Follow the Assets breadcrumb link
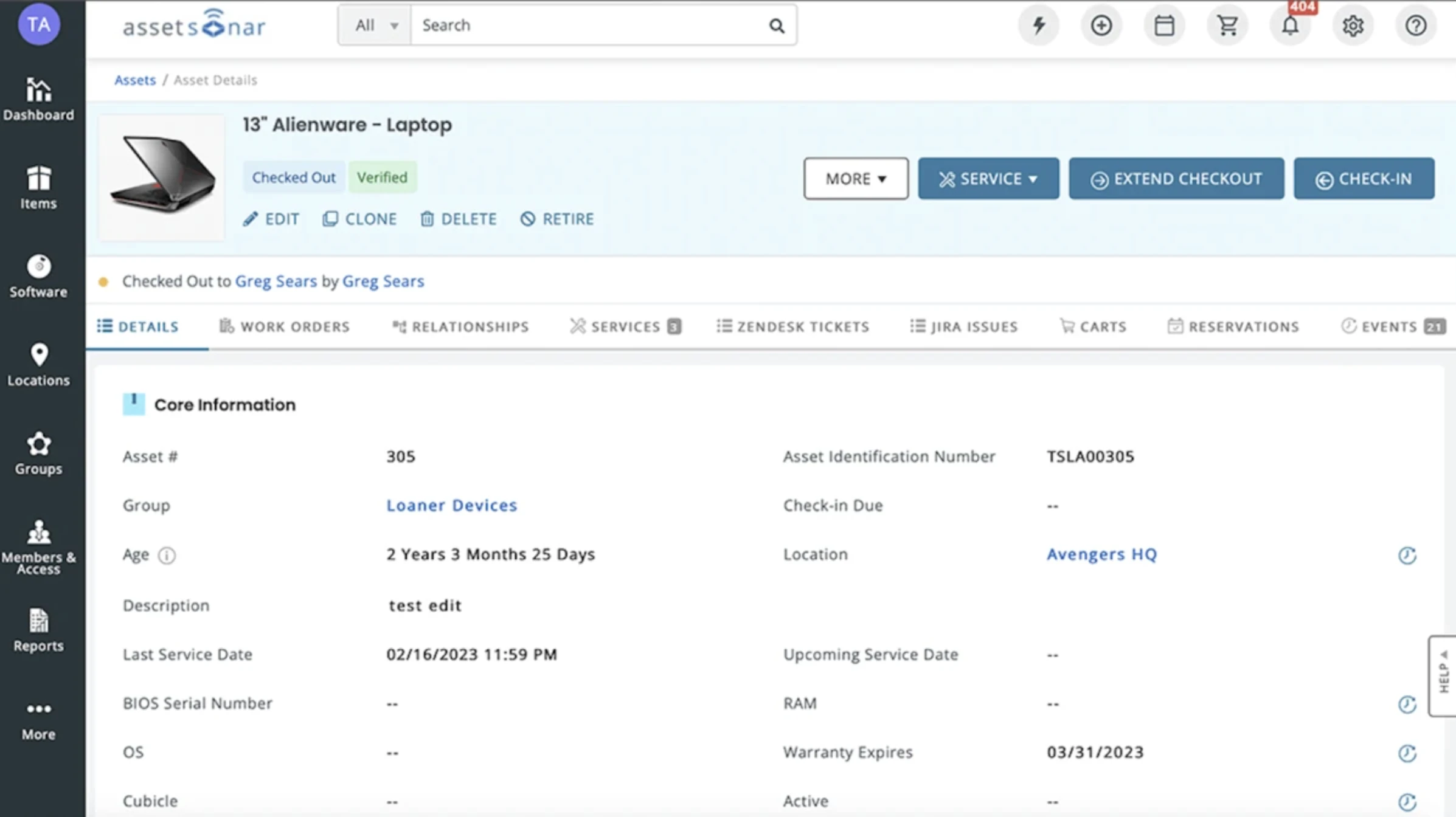This screenshot has height=817, width=1456. 135,80
